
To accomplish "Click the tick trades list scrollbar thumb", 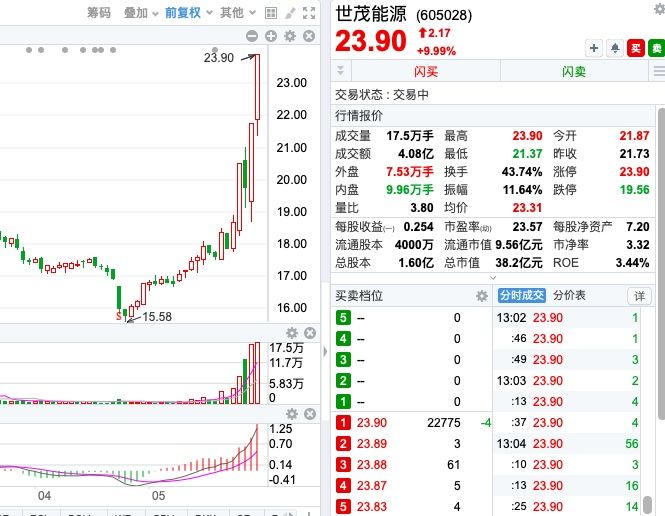I will (x=647, y=505).
